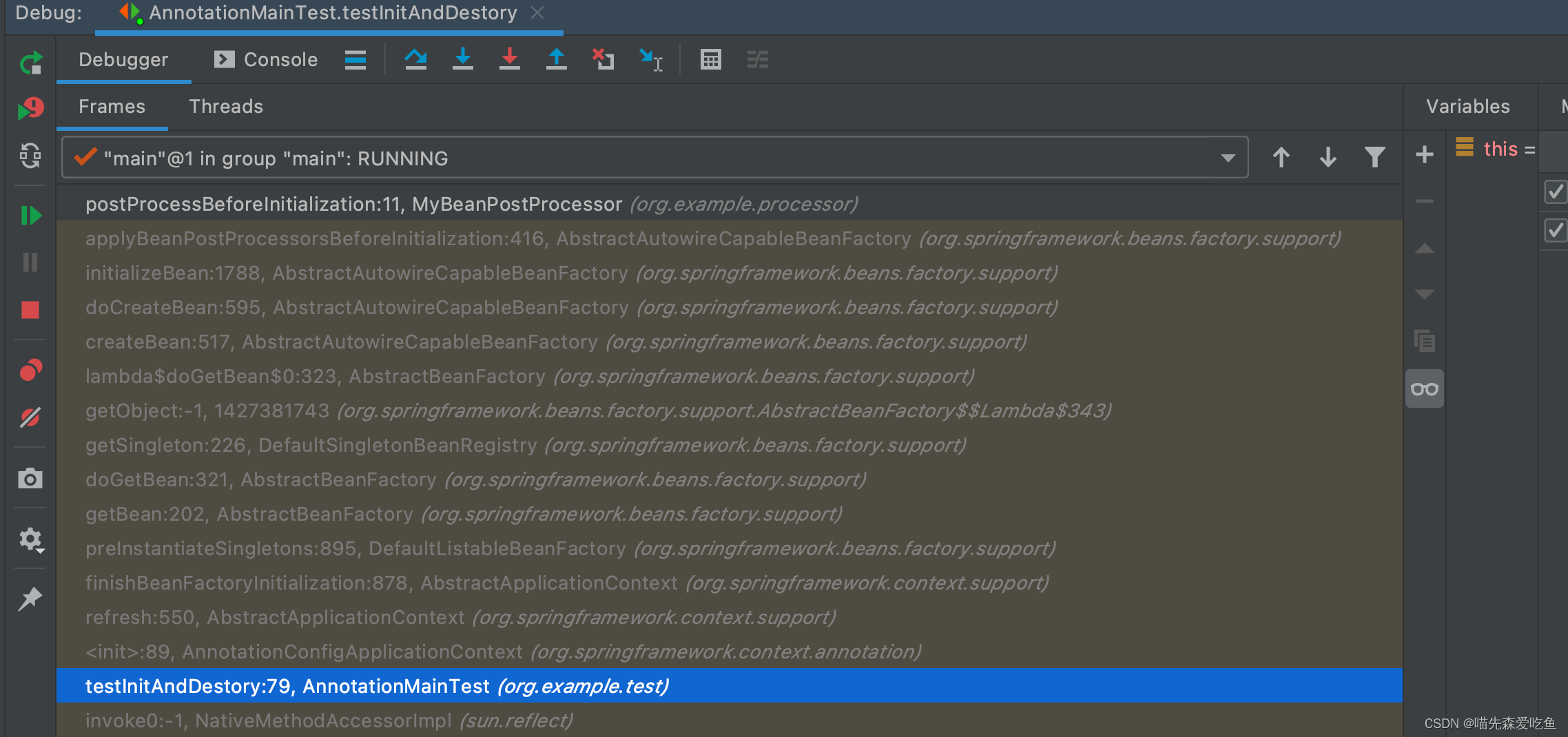Select refresh:550 frame

pyautogui.click(x=729, y=617)
